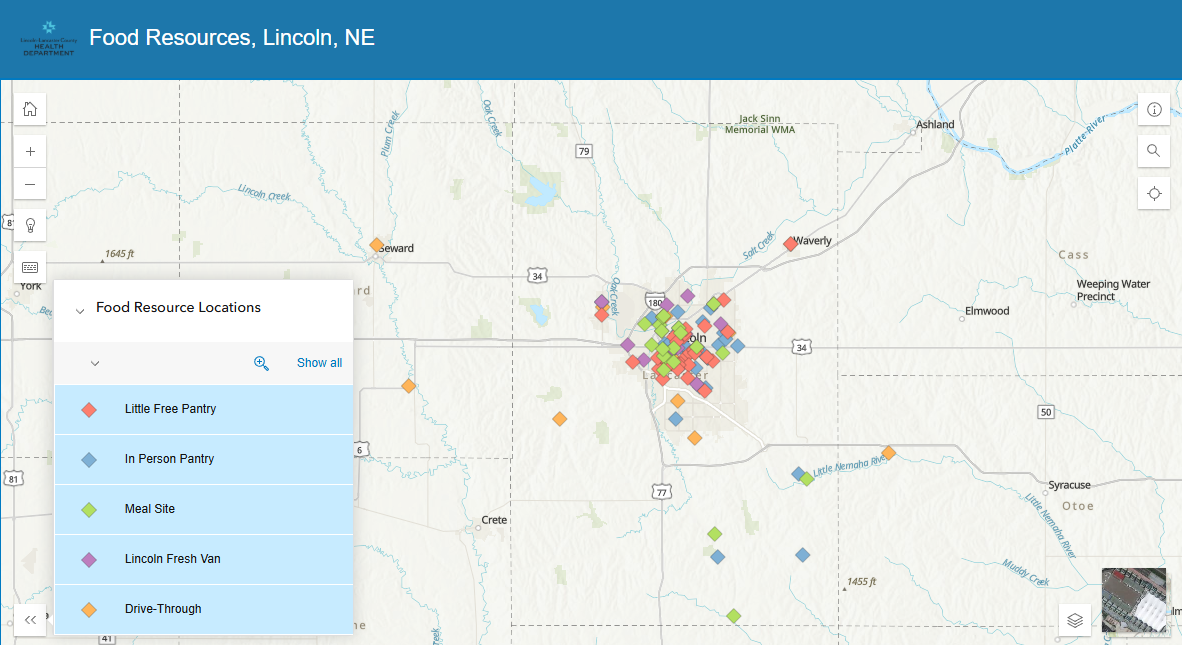Click the Show all link
The height and width of the screenshot is (645, 1182).
pyautogui.click(x=319, y=363)
